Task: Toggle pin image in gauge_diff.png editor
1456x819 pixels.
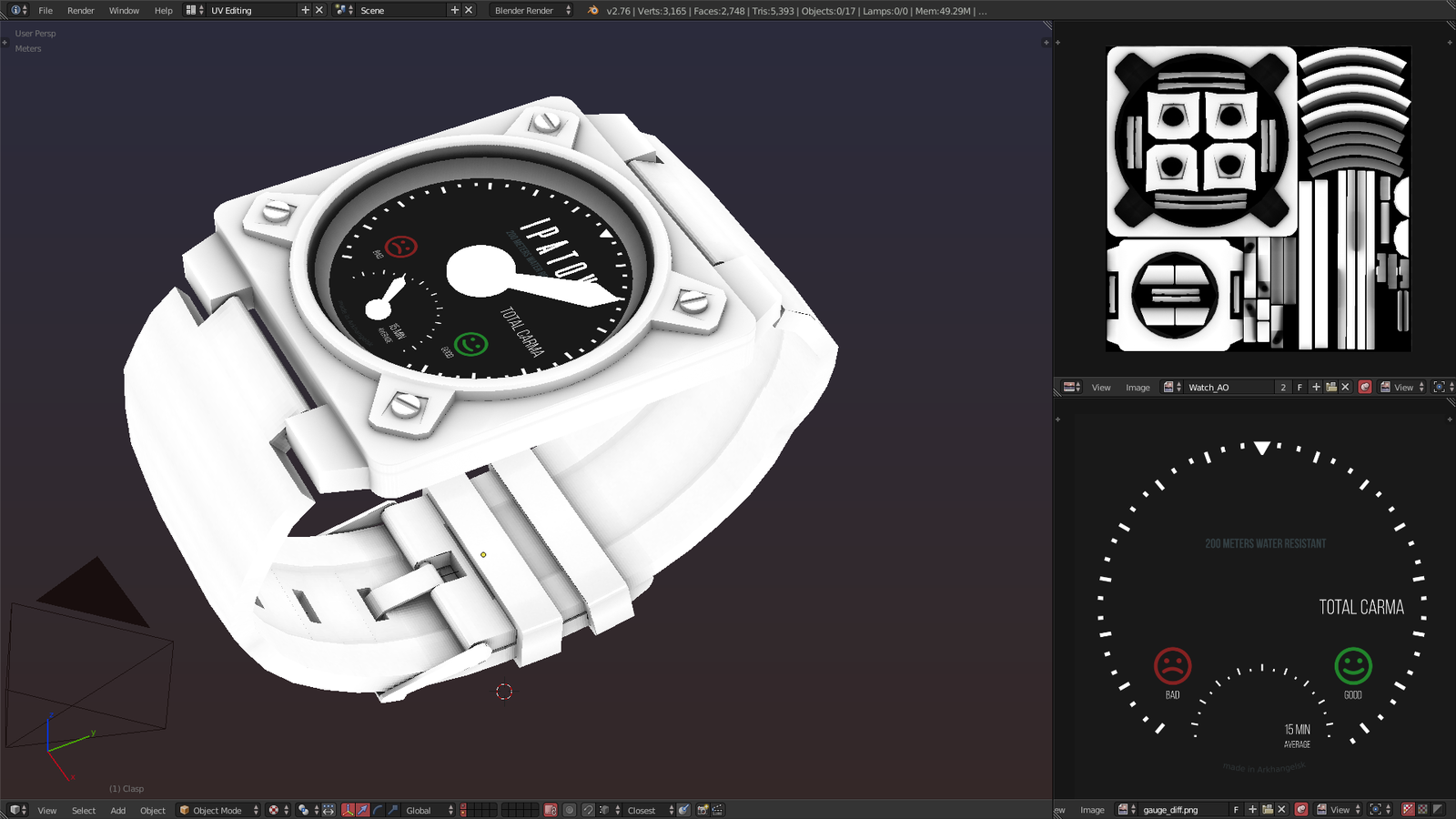Action: click(x=1301, y=810)
